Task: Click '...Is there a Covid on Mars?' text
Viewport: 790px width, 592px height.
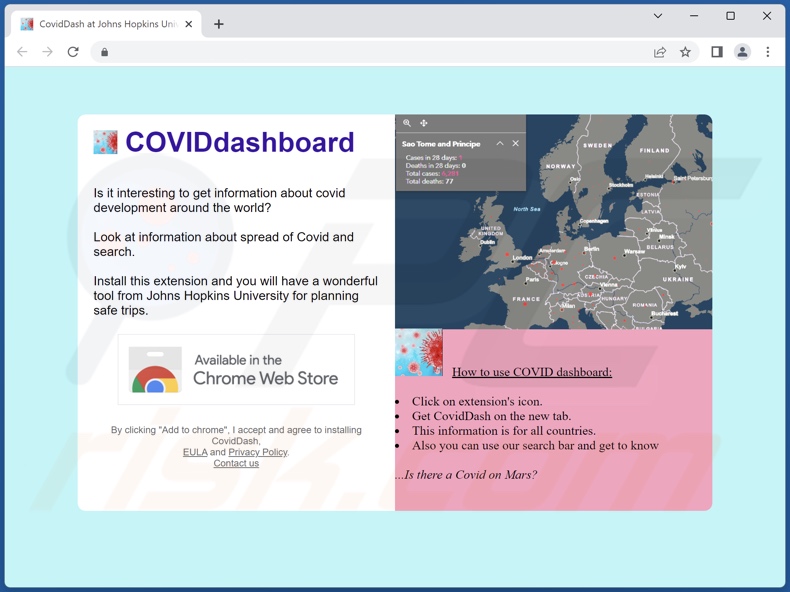Action: [467, 475]
